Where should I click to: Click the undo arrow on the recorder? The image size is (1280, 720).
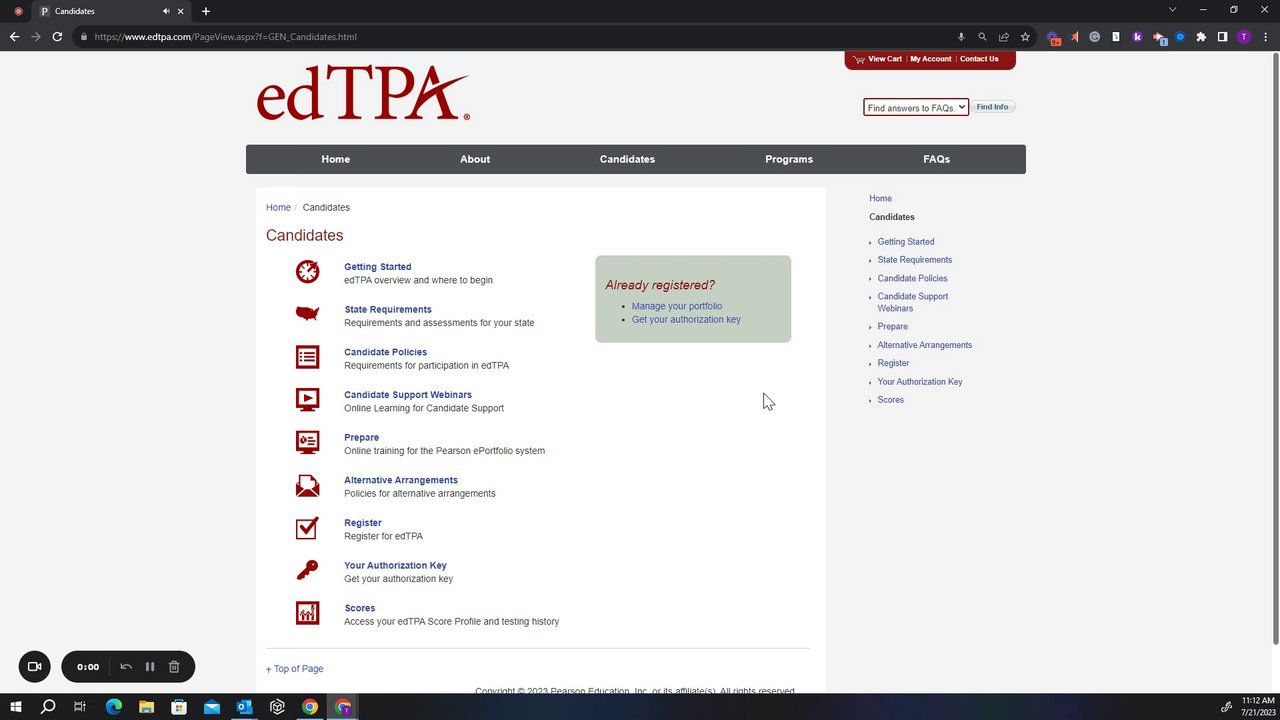[x=126, y=667]
